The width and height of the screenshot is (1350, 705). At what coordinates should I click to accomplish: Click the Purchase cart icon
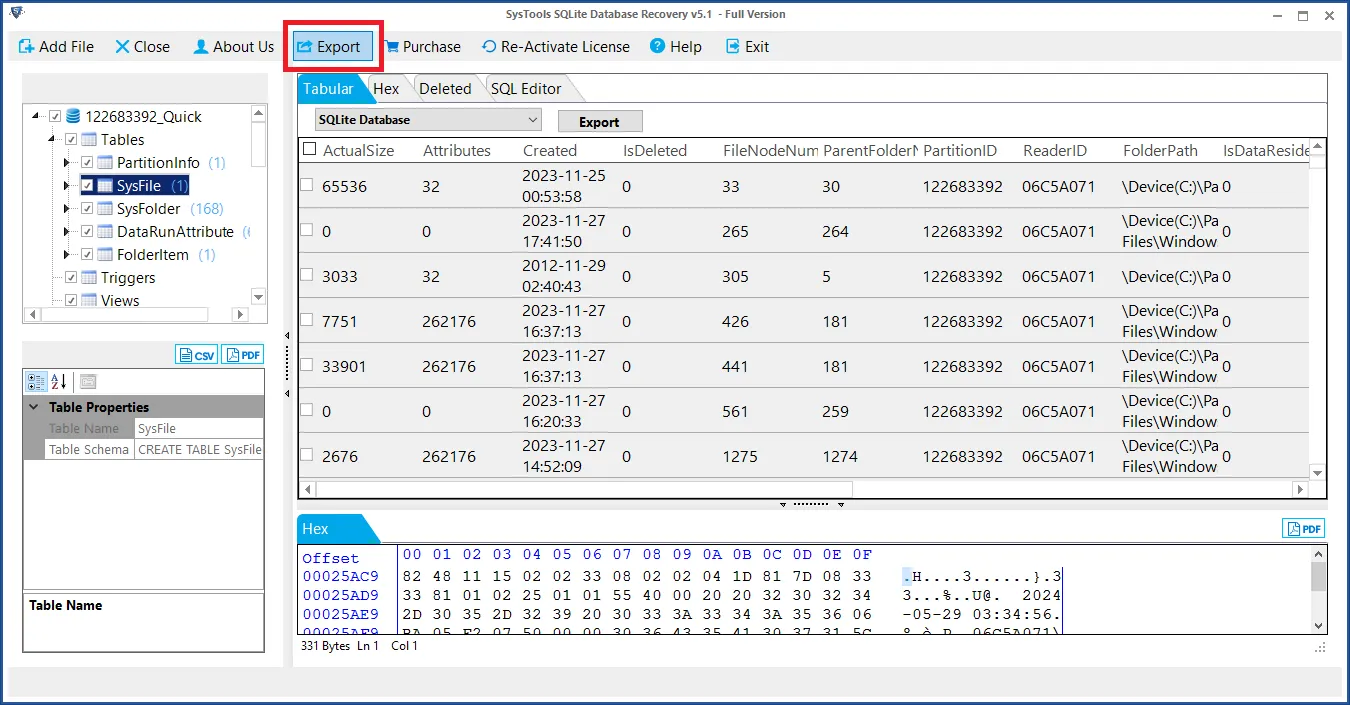point(392,47)
